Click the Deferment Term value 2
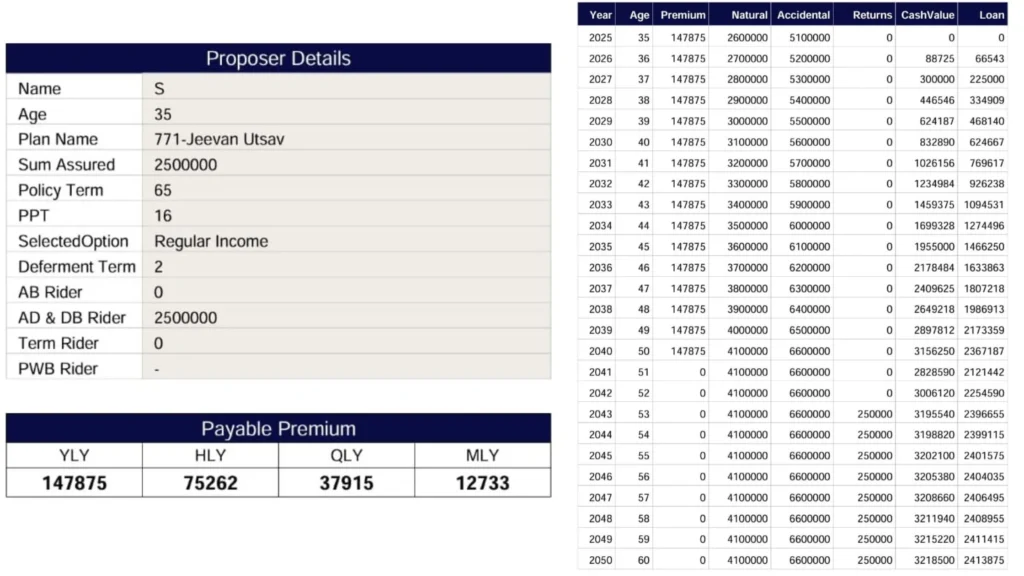Image resolution: width=1024 pixels, height=576 pixels. click(x=159, y=267)
